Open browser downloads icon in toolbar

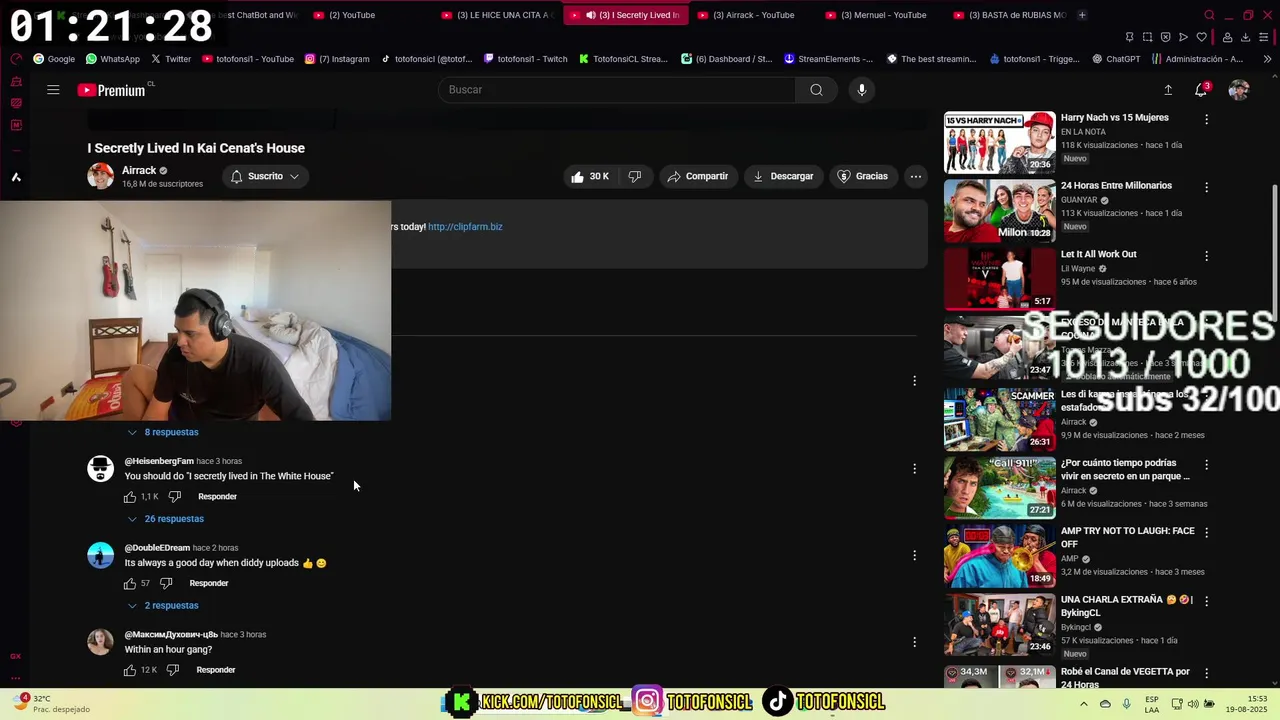(1245, 37)
